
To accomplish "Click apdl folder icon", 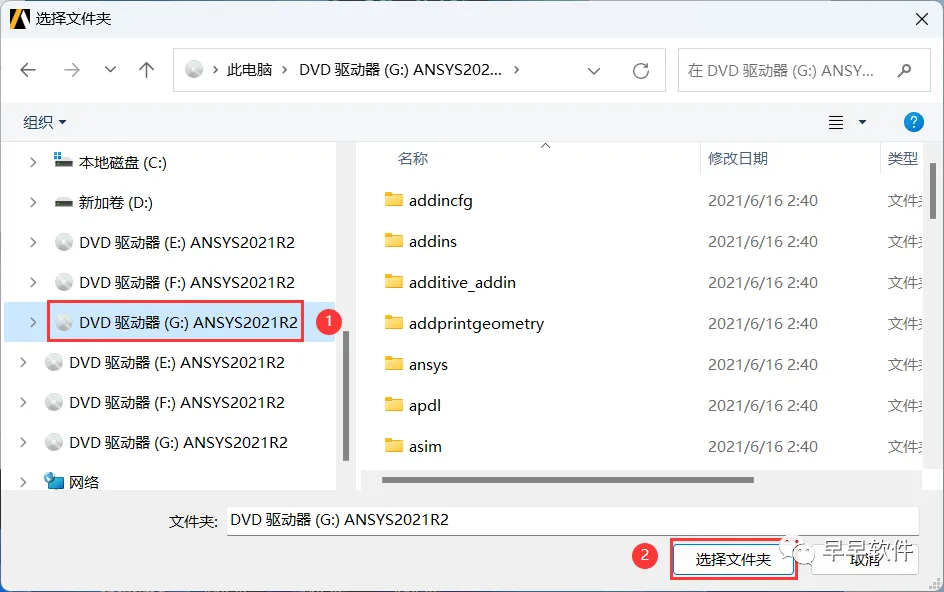I will (394, 404).
